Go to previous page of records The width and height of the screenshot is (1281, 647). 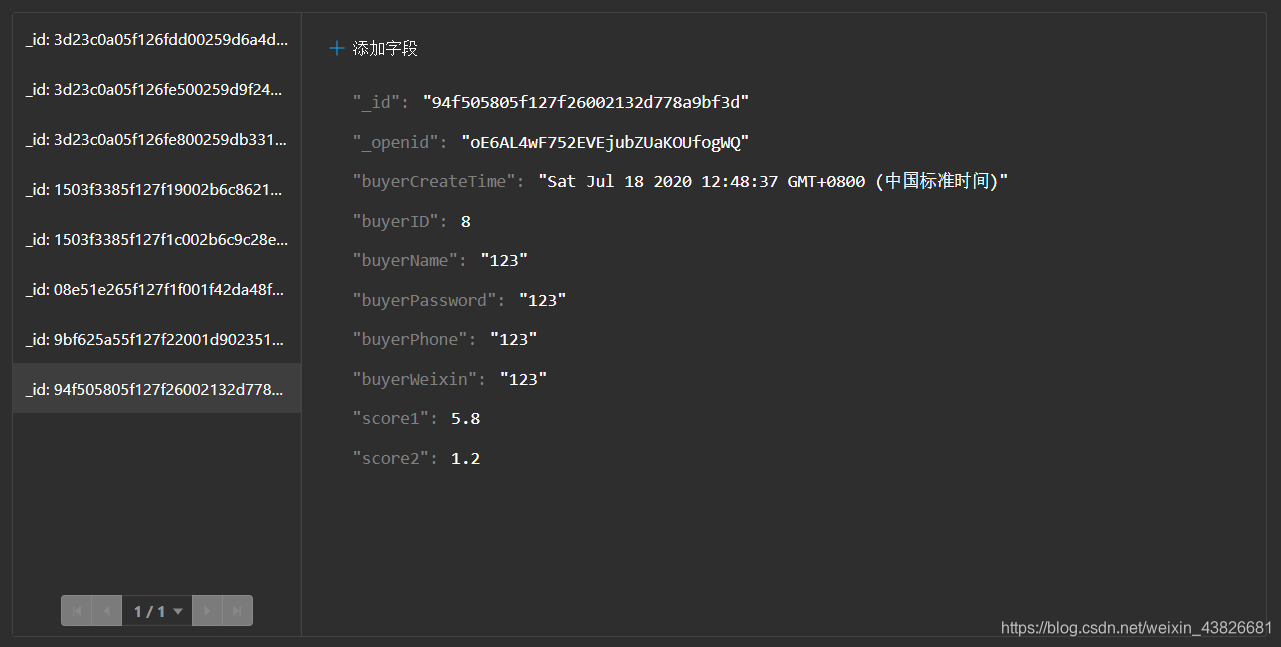107,611
